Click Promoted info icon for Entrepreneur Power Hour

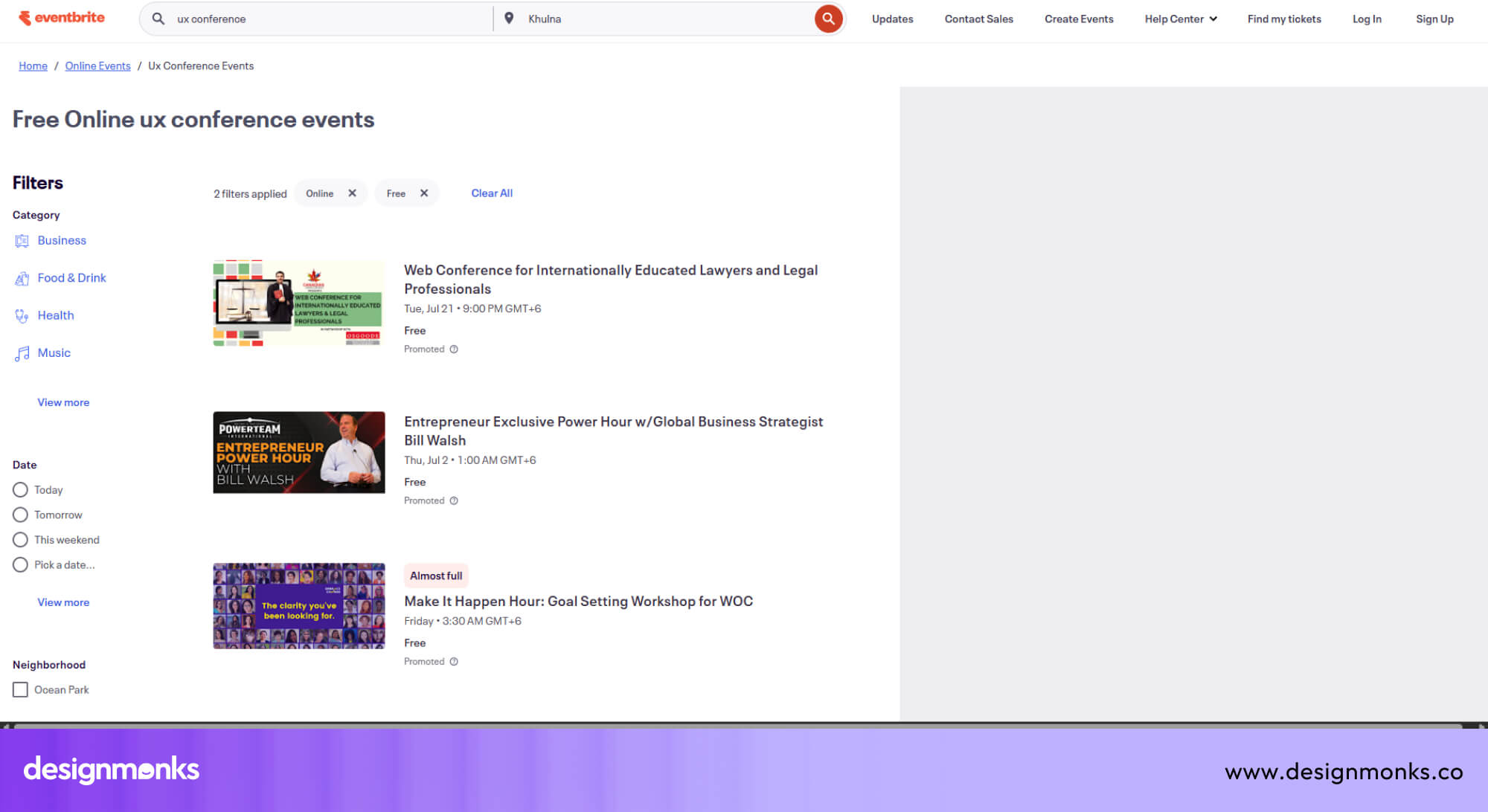click(x=454, y=501)
